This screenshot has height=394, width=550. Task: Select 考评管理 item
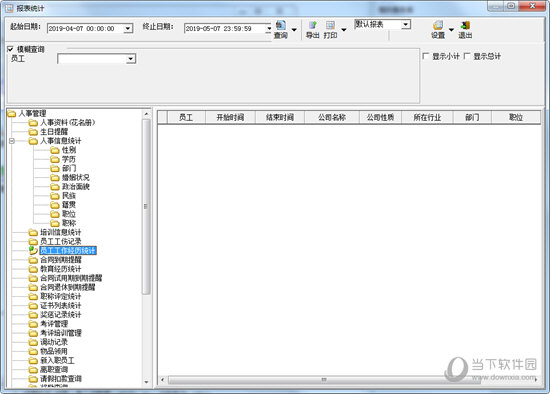(x=48, y=323)
